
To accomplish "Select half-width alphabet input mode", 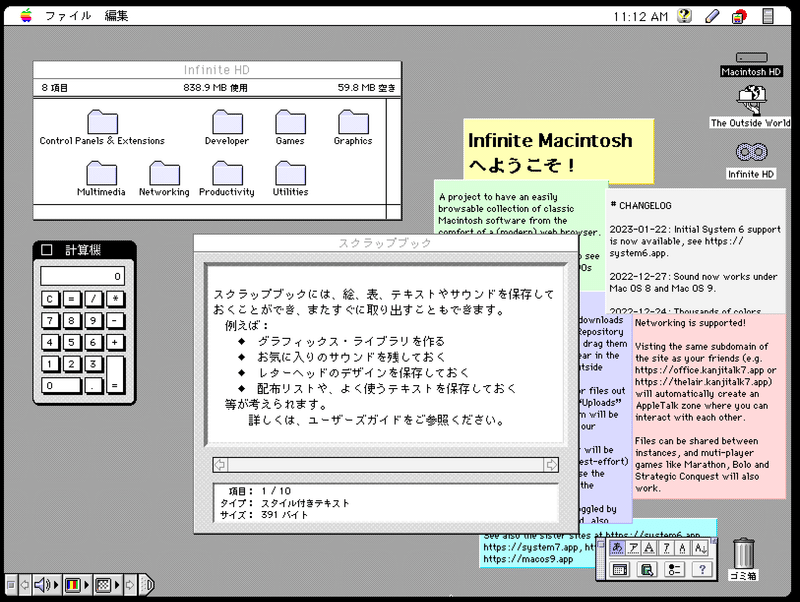I will click(683, 548).
